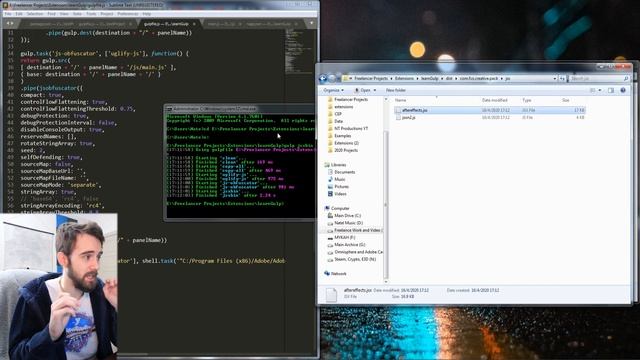Click the 2020 Projects folder icon
This screenshot has width=640, height=360.
(x=330, y=150)
